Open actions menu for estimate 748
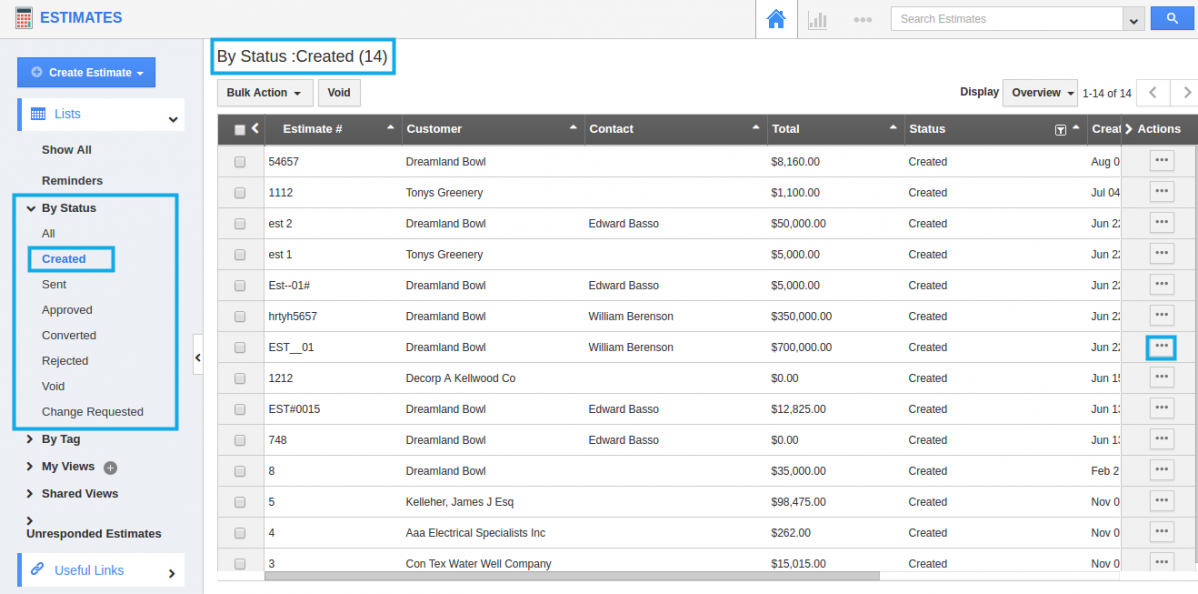Image resolution: width=1198 pixels, height=594 pixels. tap(1161, 439)
